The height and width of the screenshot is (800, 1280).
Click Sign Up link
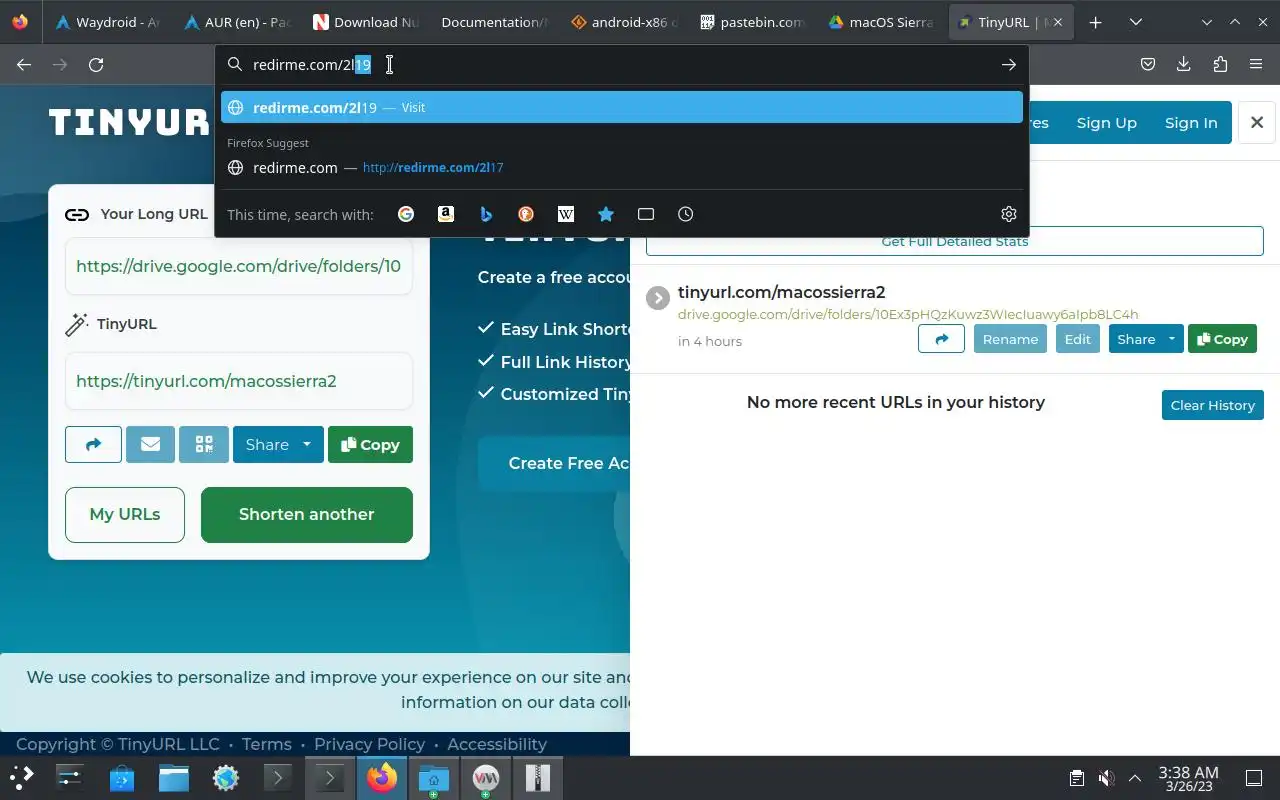click(x=1106, y=122)
